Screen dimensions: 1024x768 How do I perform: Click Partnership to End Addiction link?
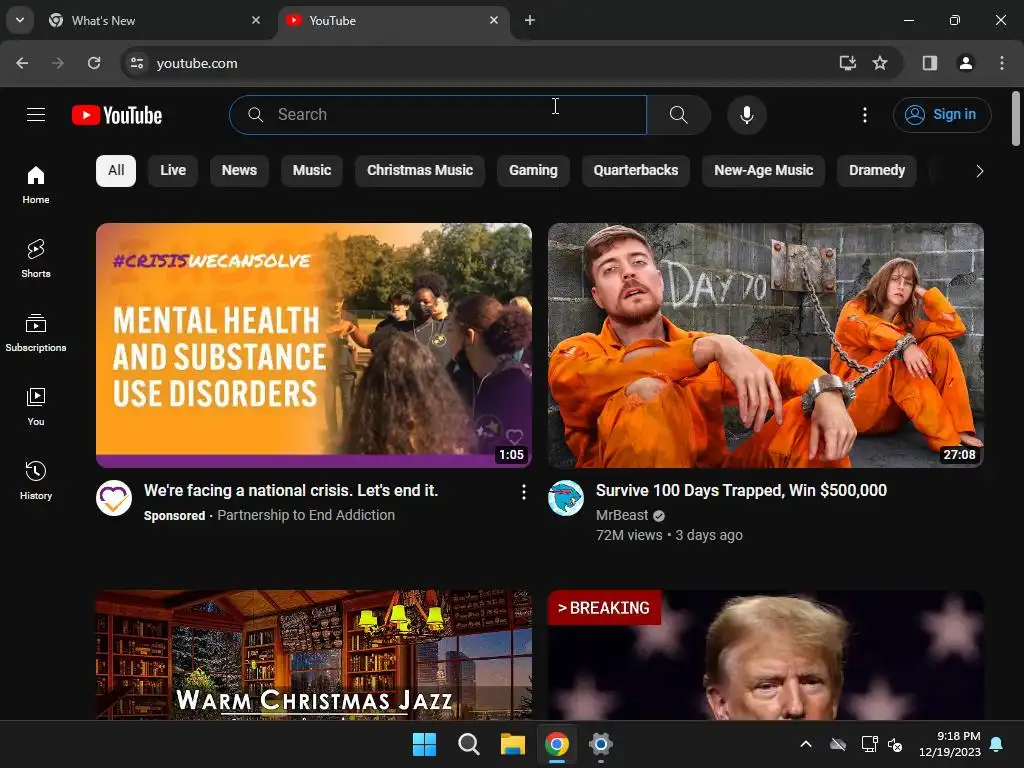coord(306,515)
